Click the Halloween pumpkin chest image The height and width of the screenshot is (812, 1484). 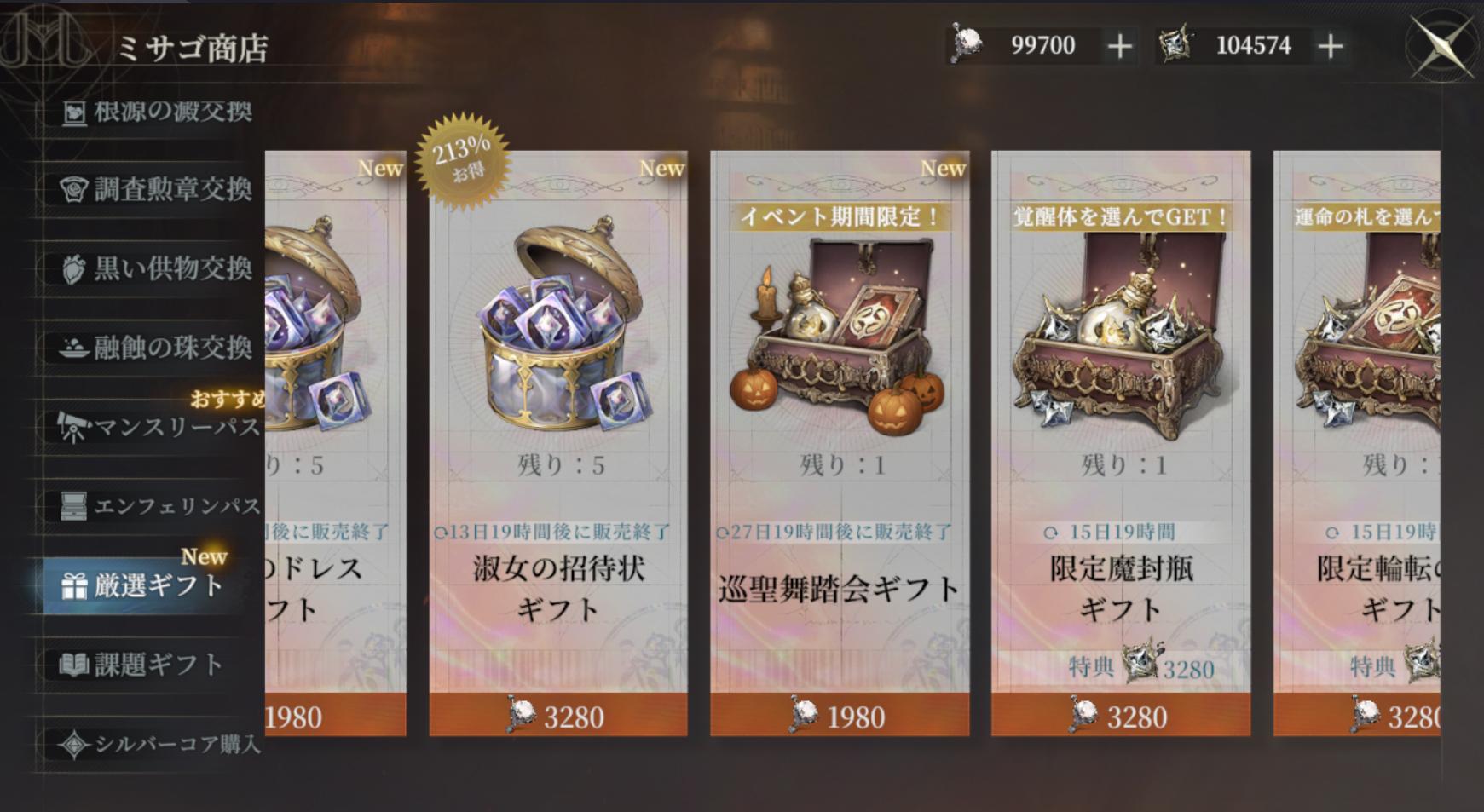[x=840, y=334]
